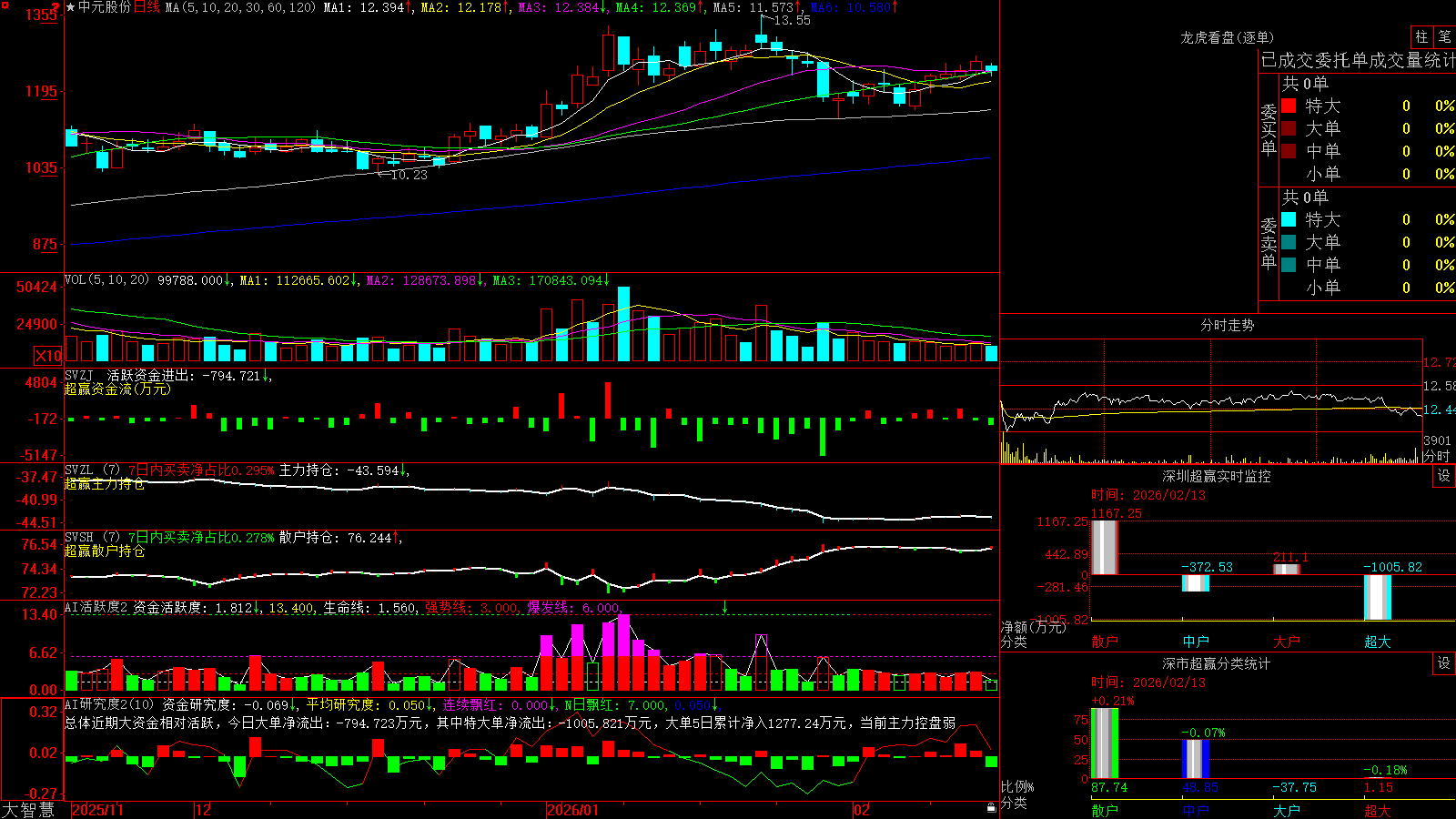Select the 02 month marker on date axis
The image size is (1456, 819).
click(x=862, y=810)
